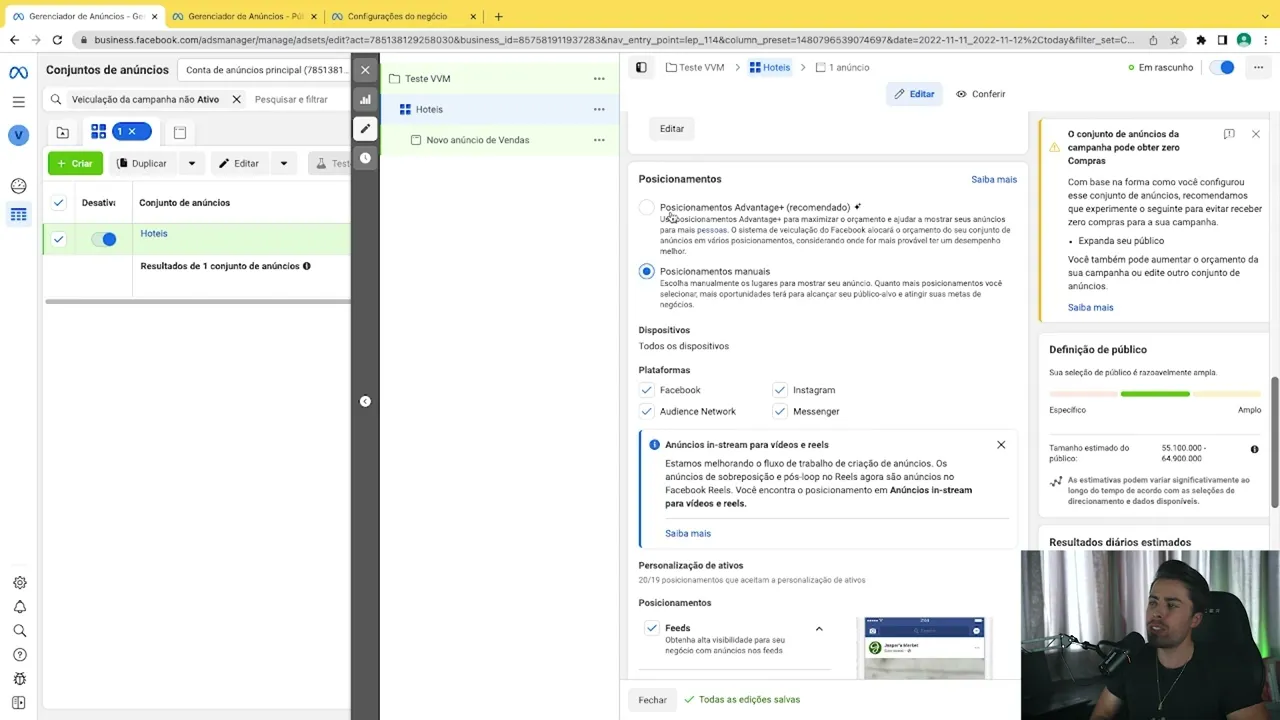1280x720 pixels.
Task: Select the pencil edit icon in dark strip
Action: 365,128
